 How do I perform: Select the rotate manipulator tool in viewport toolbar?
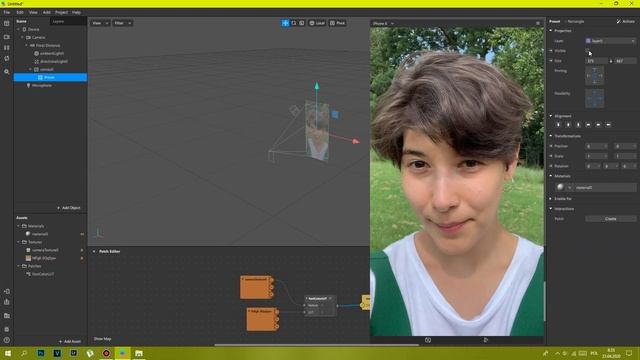pyautogui.click(x=293, y=23)
